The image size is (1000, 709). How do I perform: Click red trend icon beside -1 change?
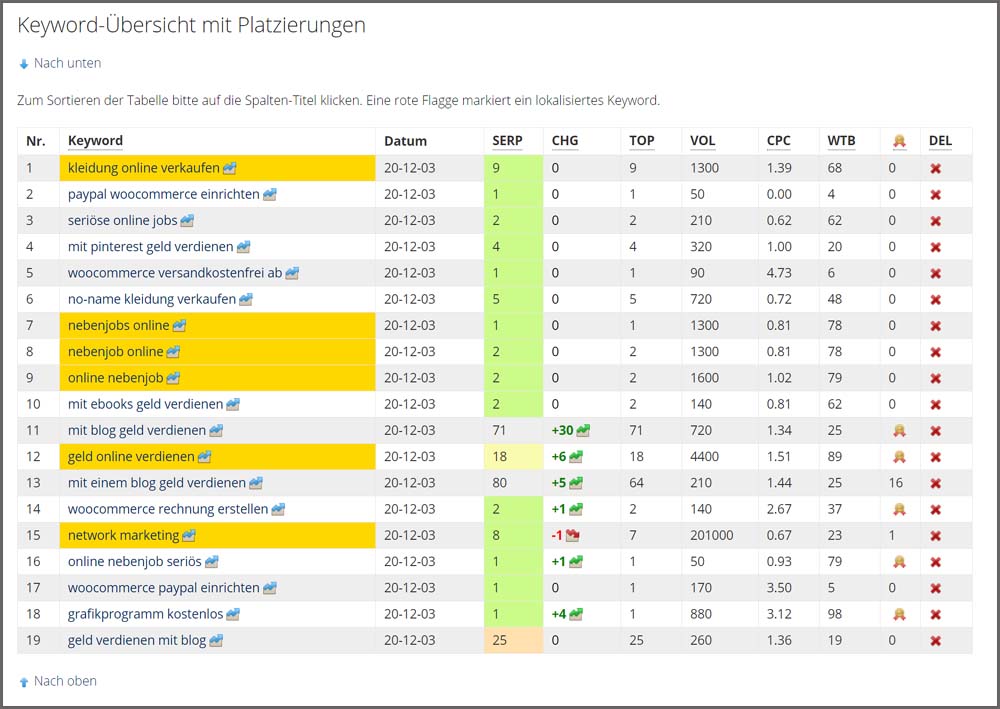pyautogui.click(x=573, y=535)
